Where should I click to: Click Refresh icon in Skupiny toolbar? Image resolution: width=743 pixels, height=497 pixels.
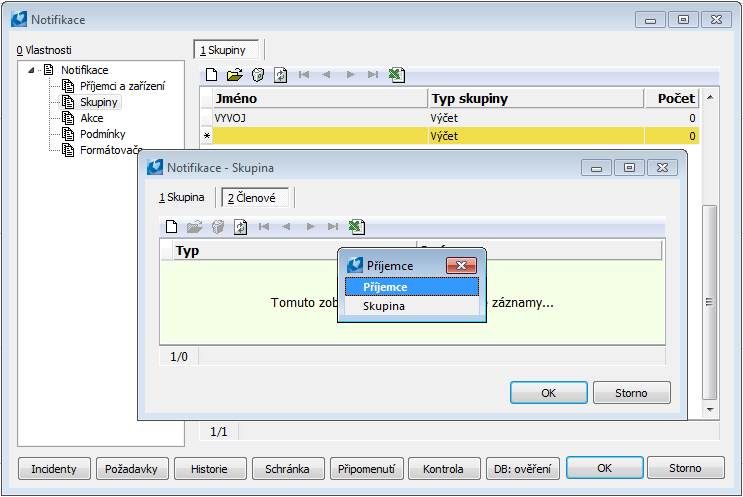(x=281, y=75)
